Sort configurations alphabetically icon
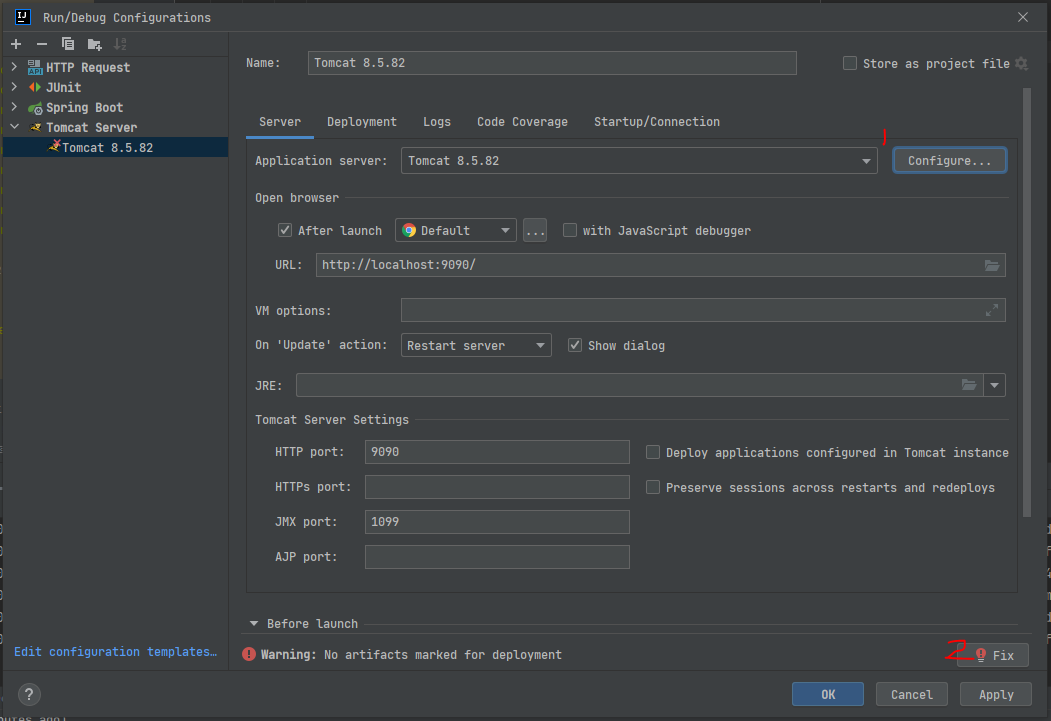This screenshot has width=1051, height=721. coord(120,44)
